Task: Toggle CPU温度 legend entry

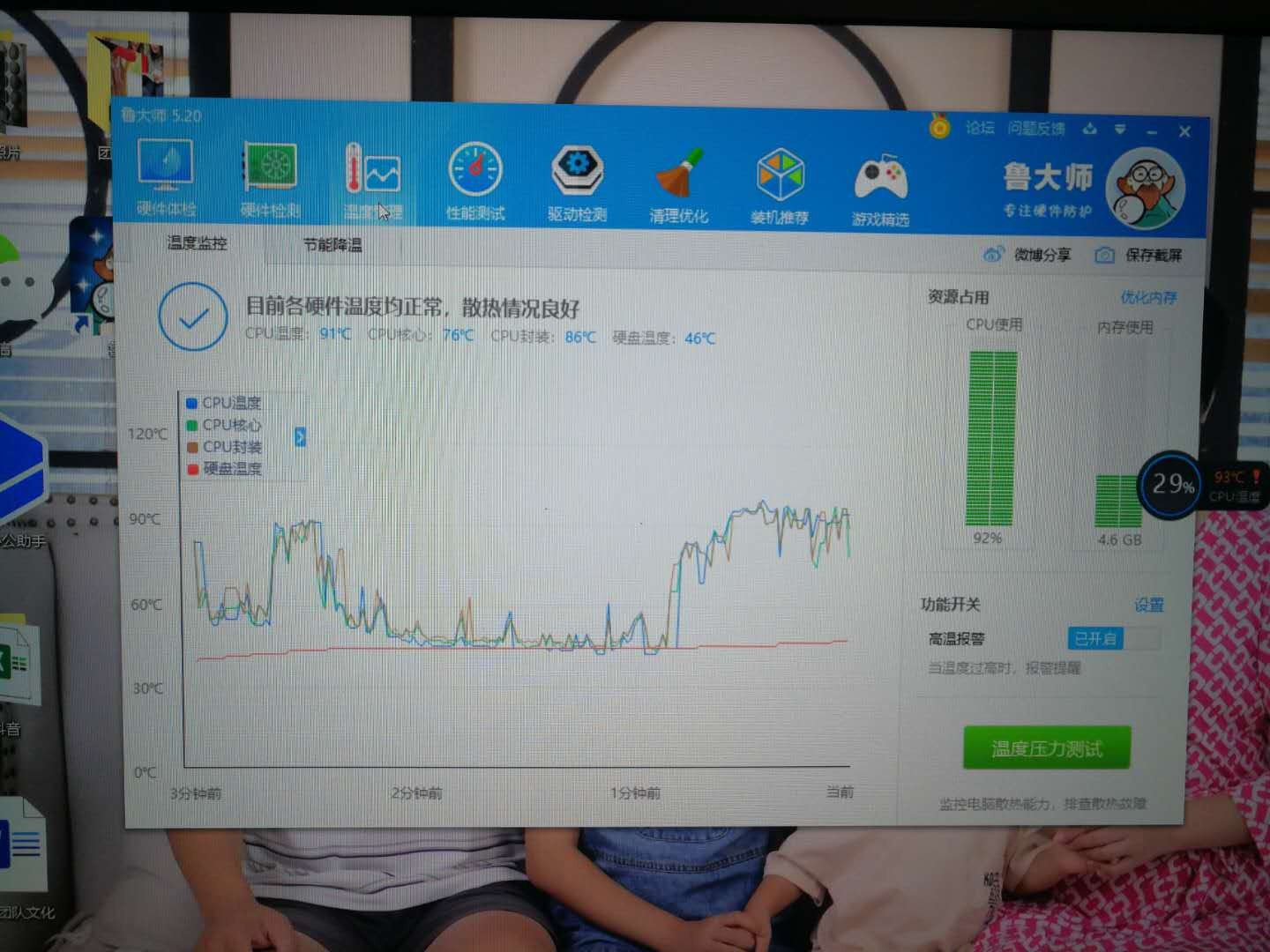Action: point(224,403)
